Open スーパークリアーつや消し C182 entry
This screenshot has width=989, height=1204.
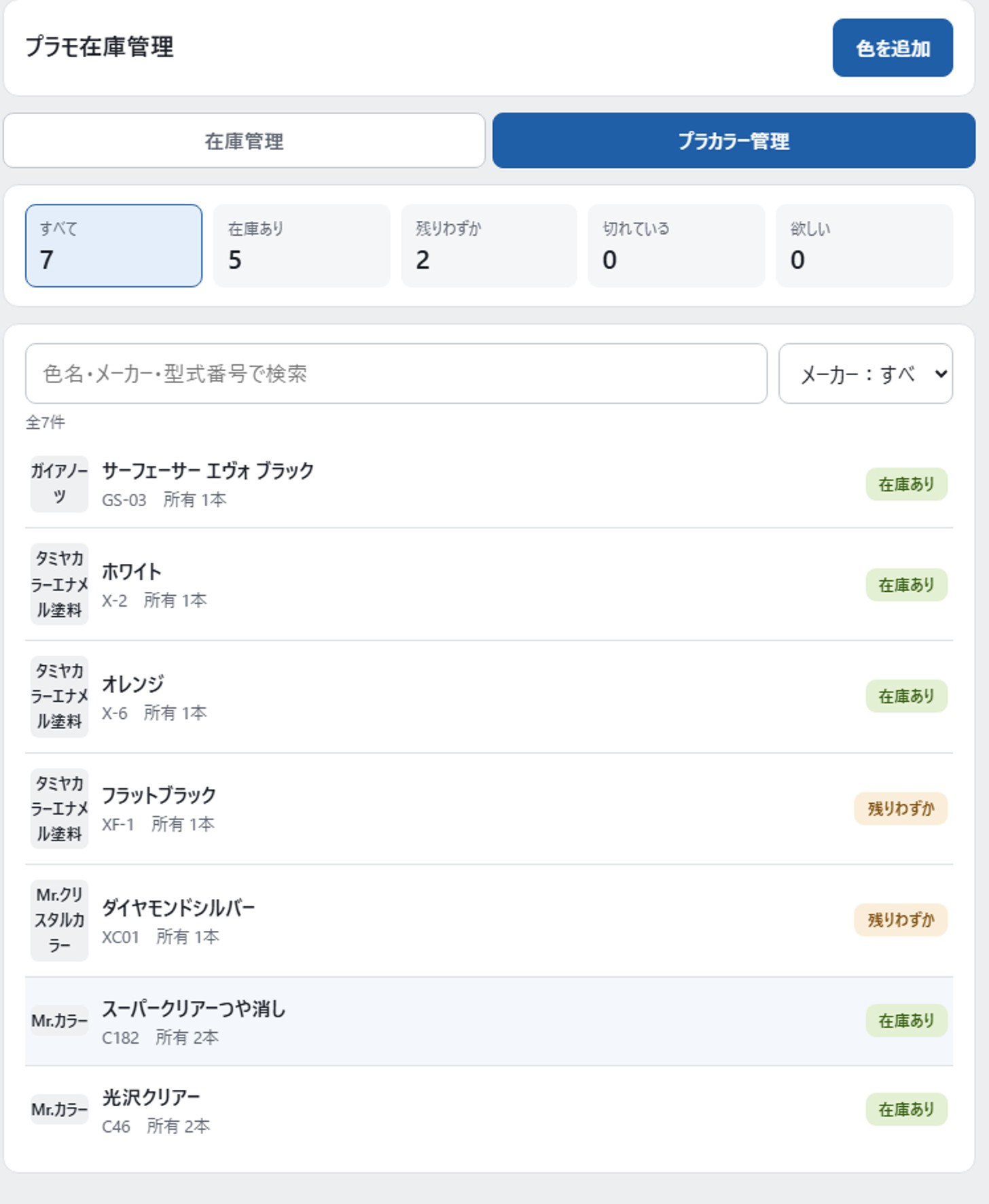point(489,1021)
